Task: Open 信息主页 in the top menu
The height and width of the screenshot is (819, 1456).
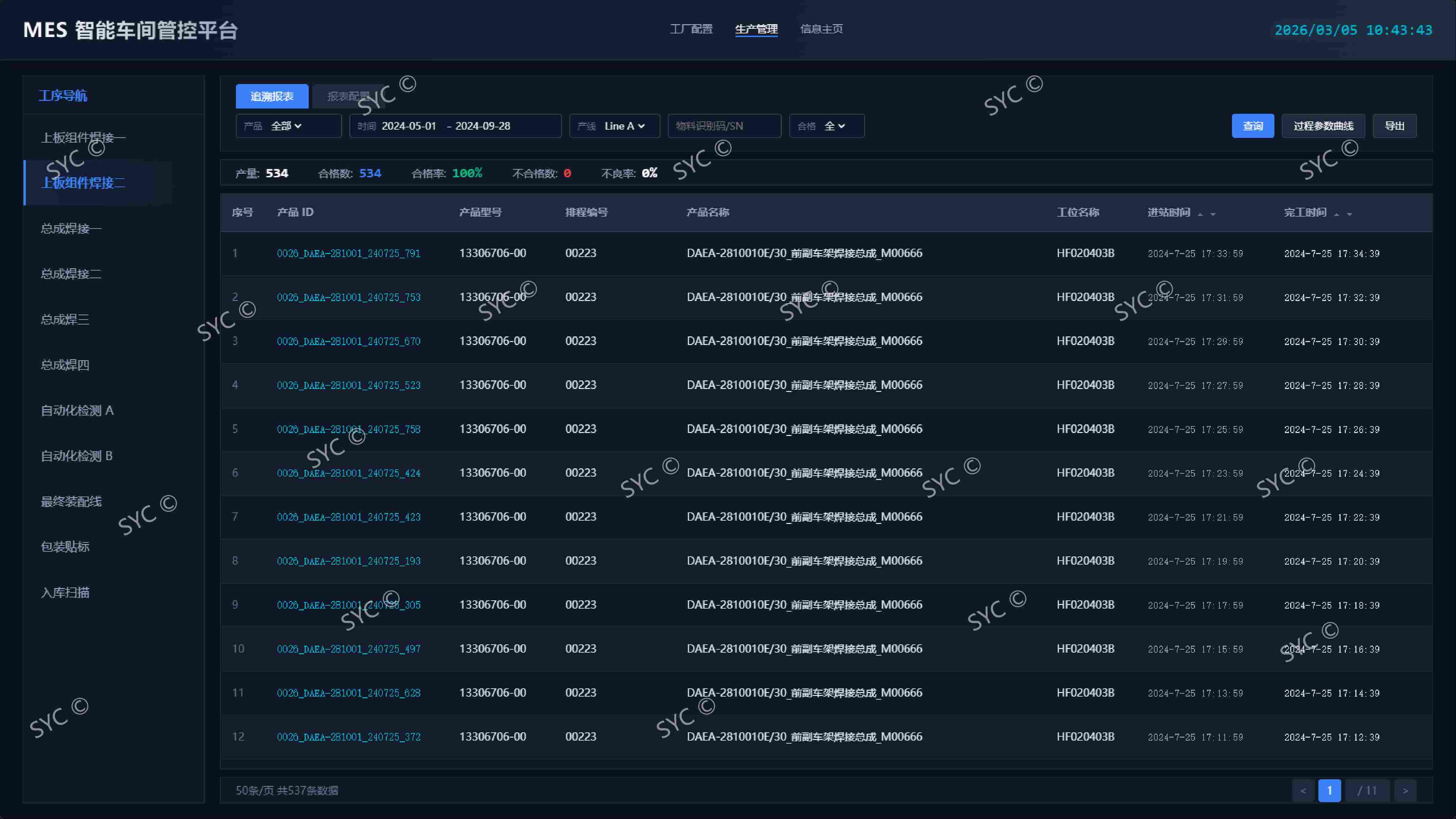Action: point(821,29)
